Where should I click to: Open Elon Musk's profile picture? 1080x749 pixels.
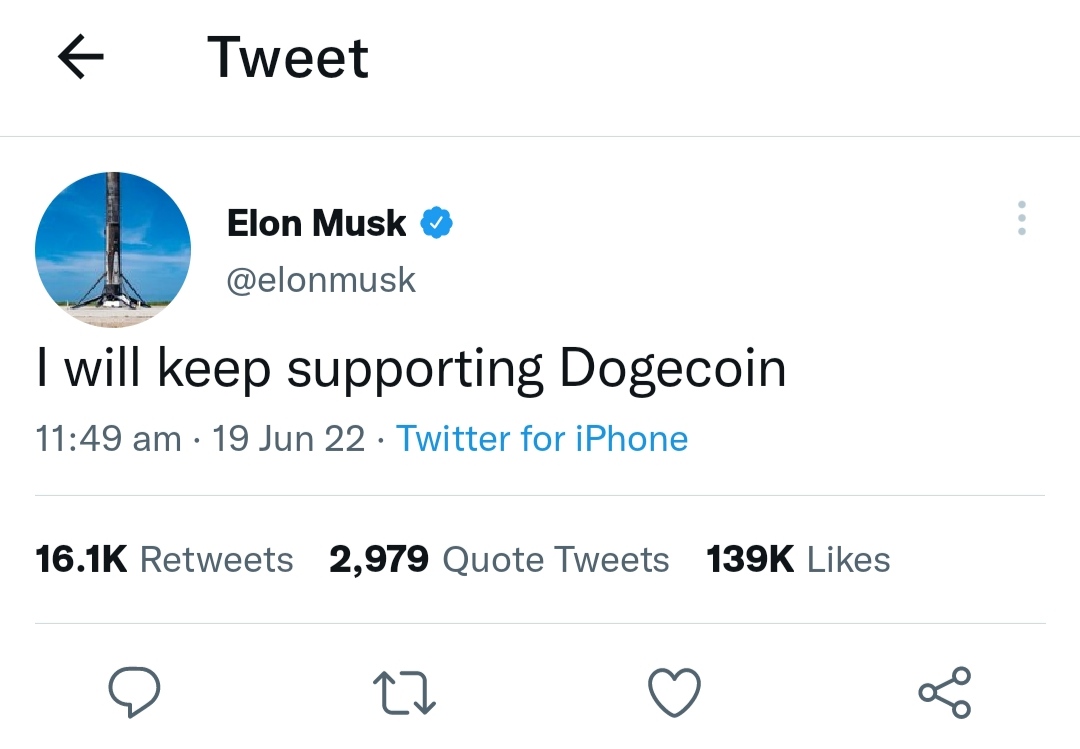[x=112, y=249]
